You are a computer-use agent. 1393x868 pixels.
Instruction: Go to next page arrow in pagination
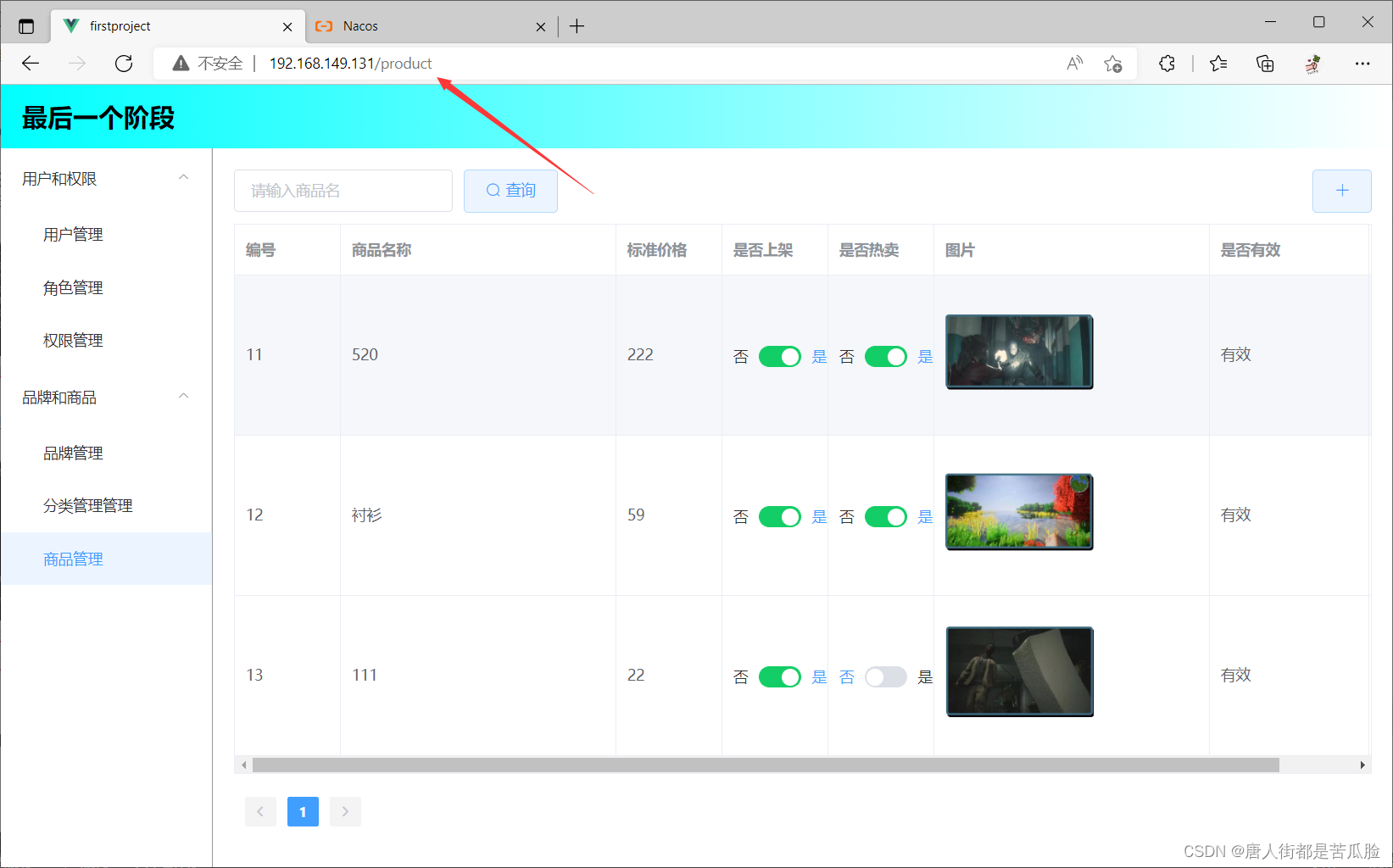tap(345, 812)
